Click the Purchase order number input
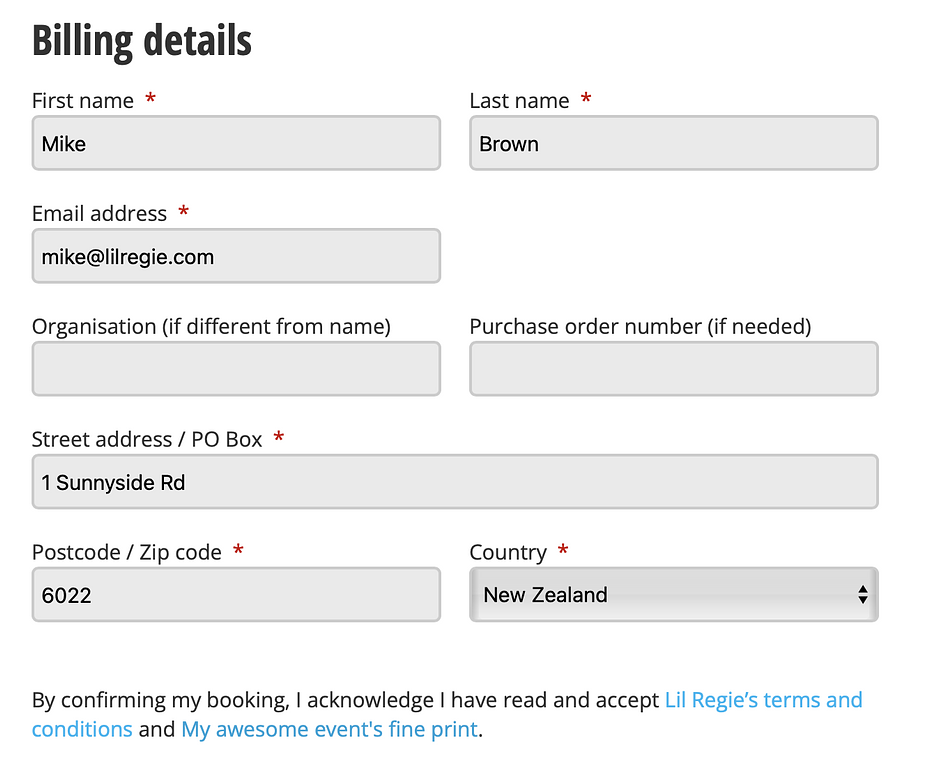930x768 pixels. (x=674, y=368)
